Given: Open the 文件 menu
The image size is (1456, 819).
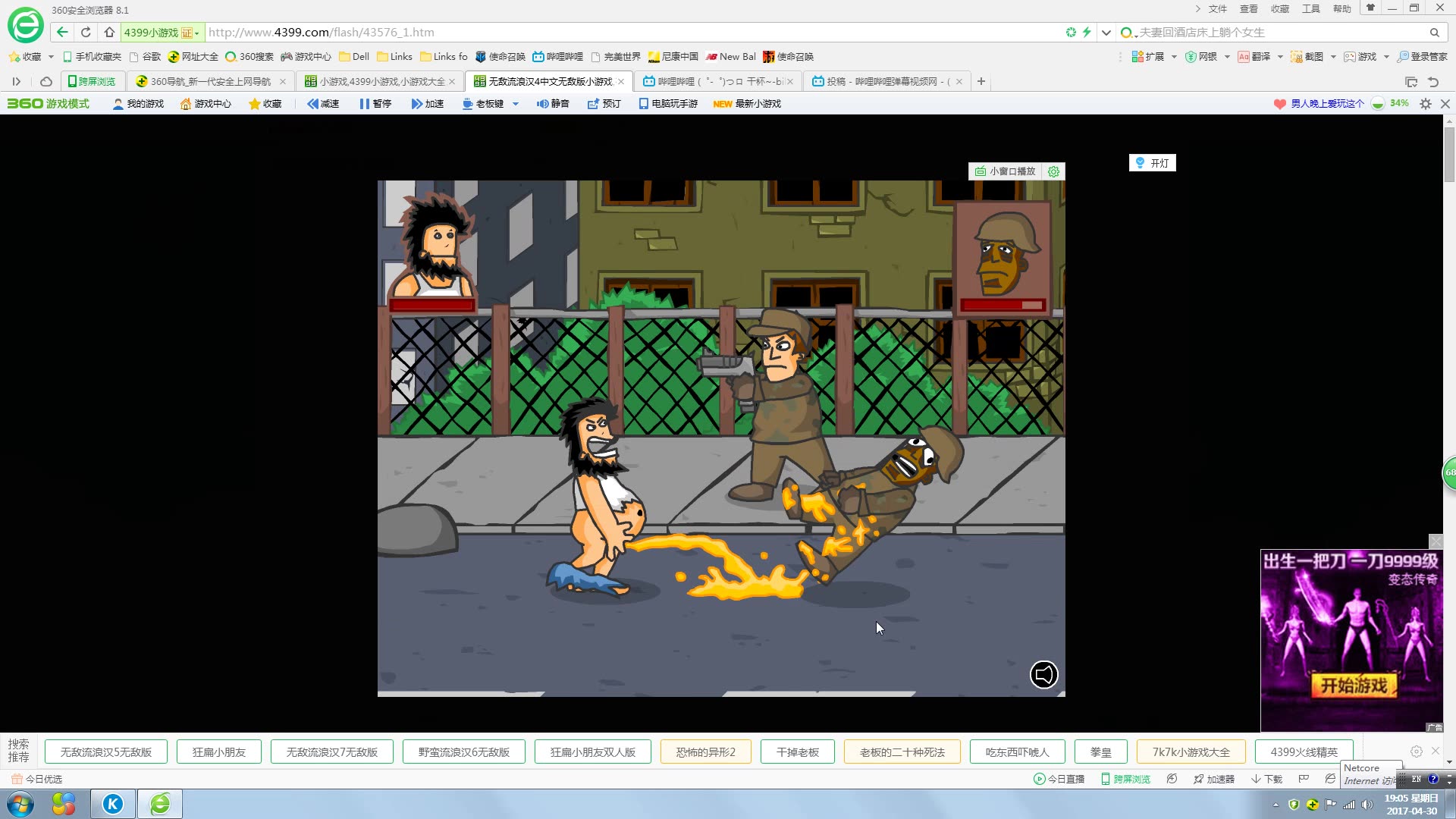Looking at the screenshot, I should tap(1217, 9).
